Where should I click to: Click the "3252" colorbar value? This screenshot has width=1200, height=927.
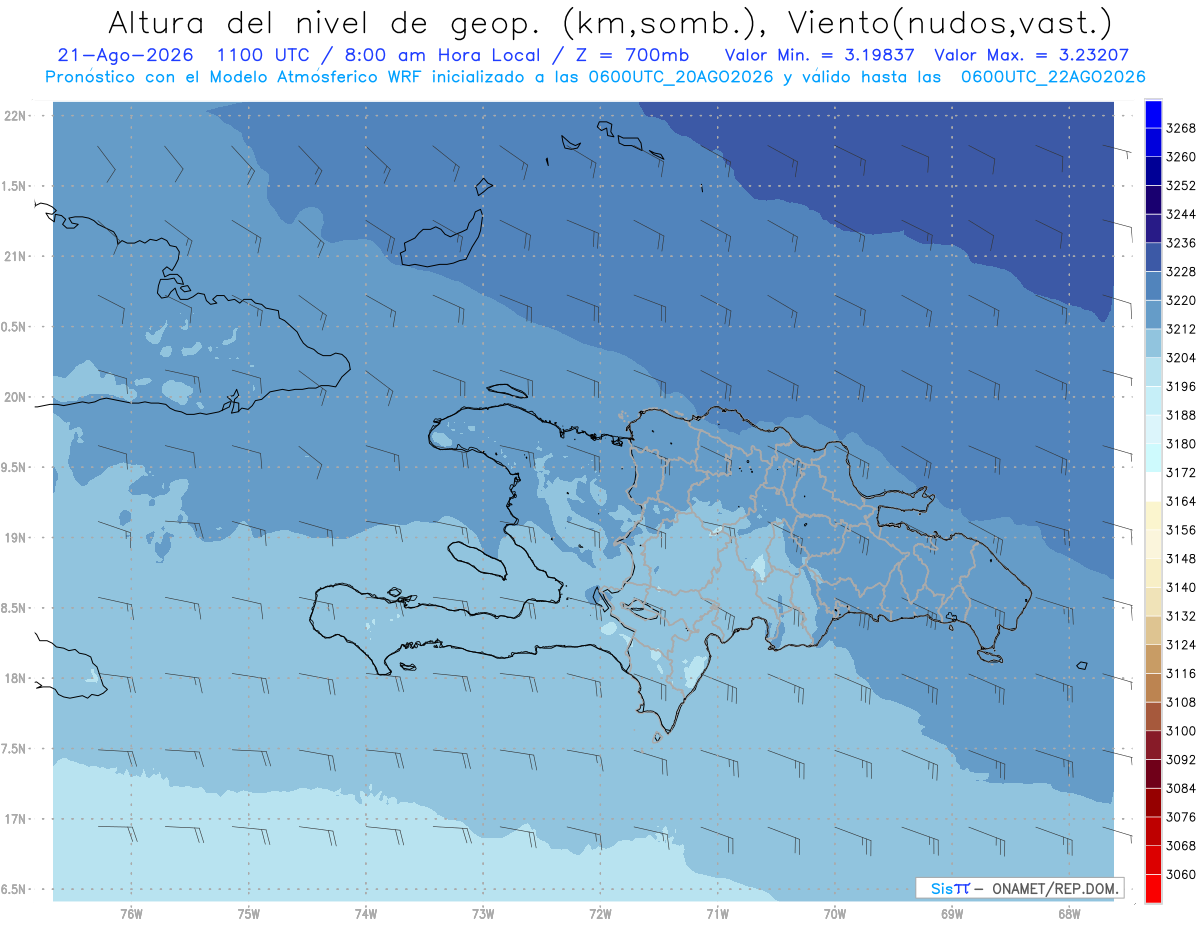click(x=1181, y=186)
